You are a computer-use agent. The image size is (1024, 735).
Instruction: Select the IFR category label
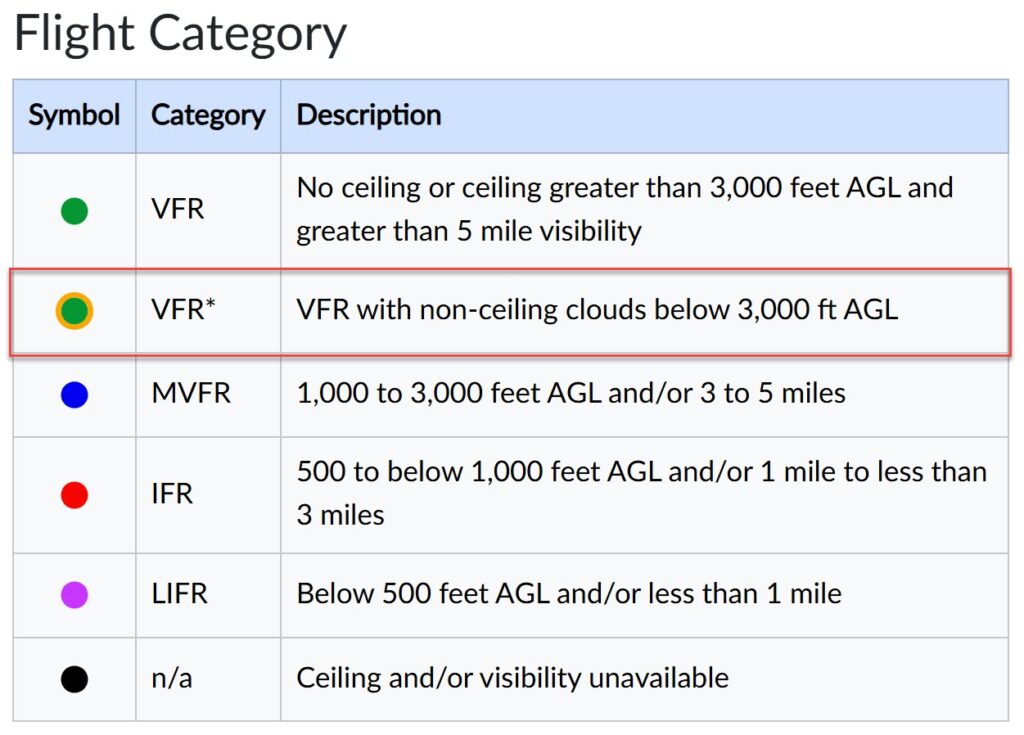[x=172, y=494]
